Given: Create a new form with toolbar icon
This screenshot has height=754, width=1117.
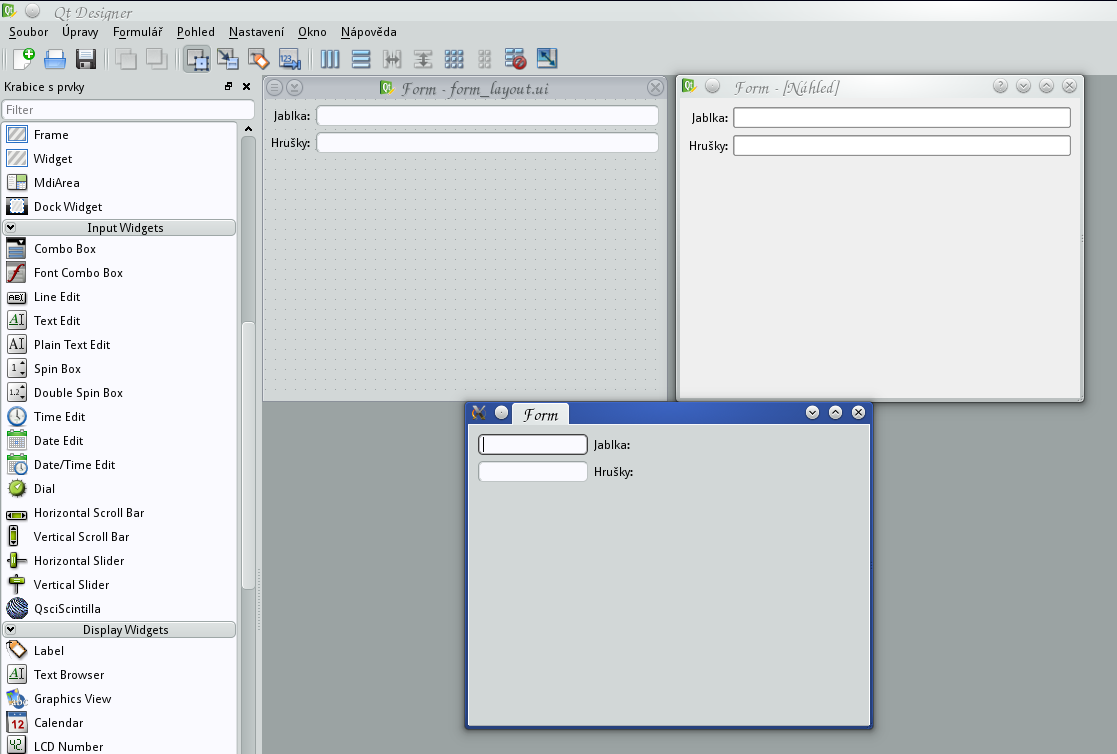Looking at the screenshot, I should click(x=24, y=58).
